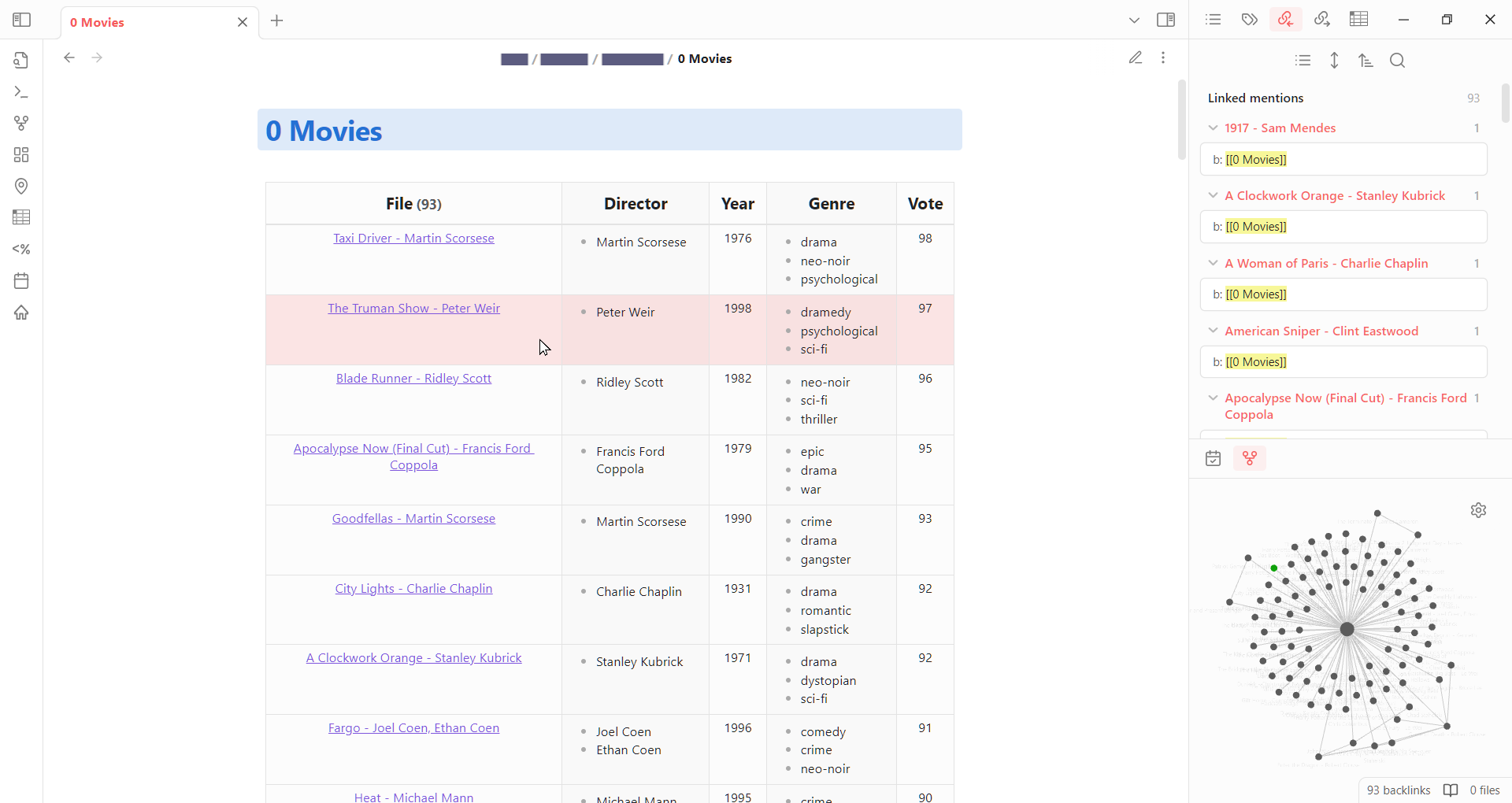This screenshot has height=803, width=1512.
Task: Toggle show more context in backlinks
Action: 1334,61
